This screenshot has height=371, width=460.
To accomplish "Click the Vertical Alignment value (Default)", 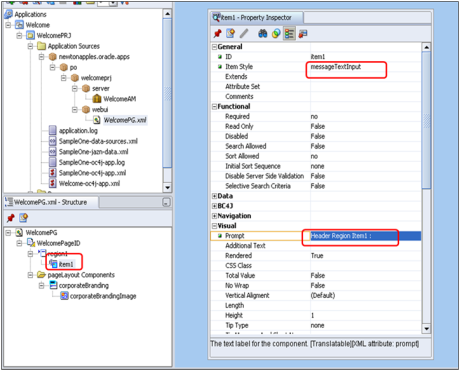I will [323, 296].
